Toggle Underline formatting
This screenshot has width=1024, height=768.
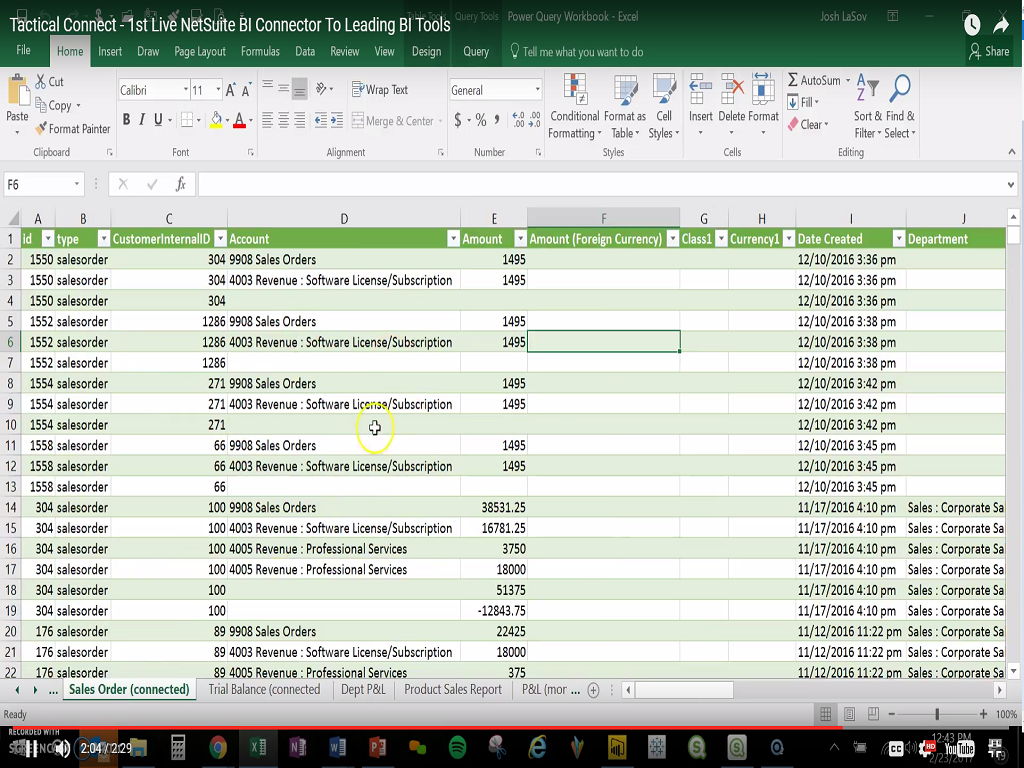tap(158, 120)
